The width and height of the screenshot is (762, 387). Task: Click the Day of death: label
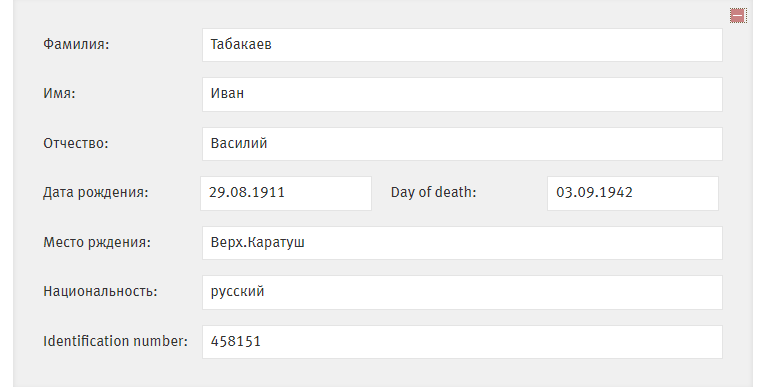pyautogui.click(x=433, y=193)
